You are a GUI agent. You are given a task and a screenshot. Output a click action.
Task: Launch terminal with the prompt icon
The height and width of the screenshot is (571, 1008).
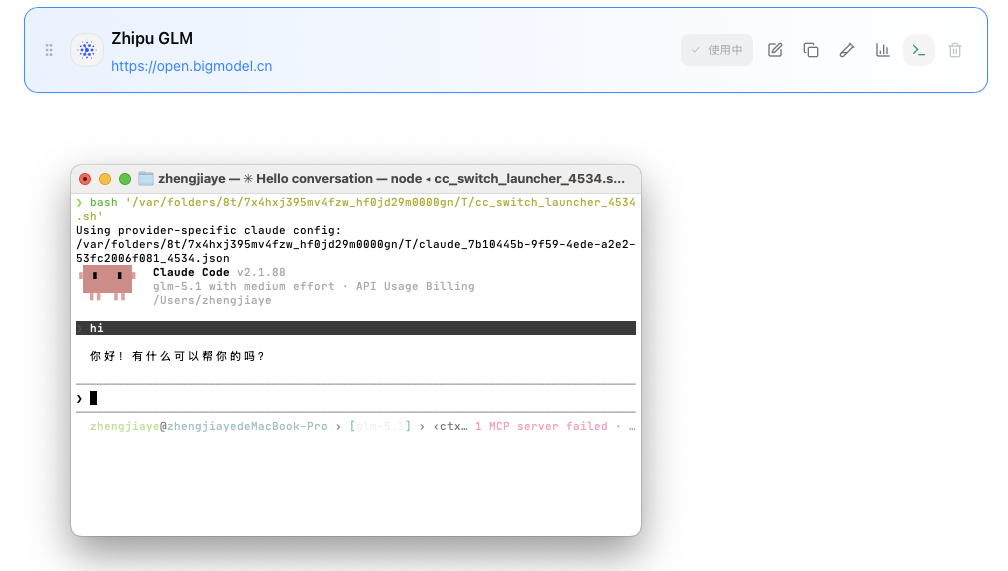click(x=919, y=50)
